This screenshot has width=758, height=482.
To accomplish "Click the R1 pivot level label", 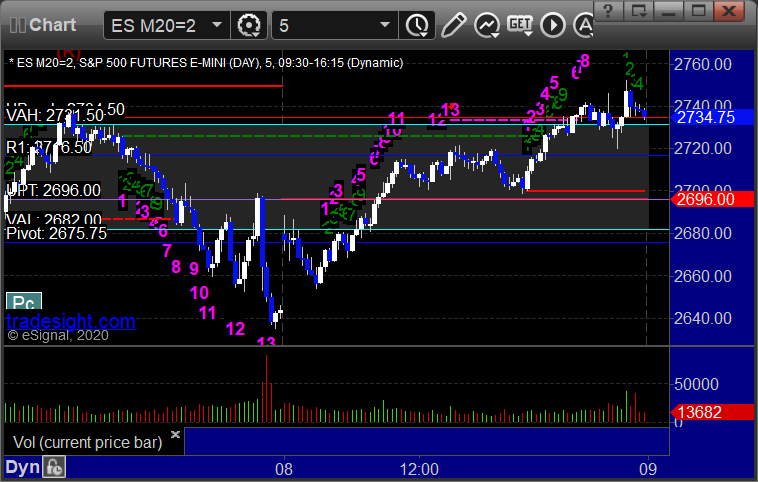I will pos(49,147).
